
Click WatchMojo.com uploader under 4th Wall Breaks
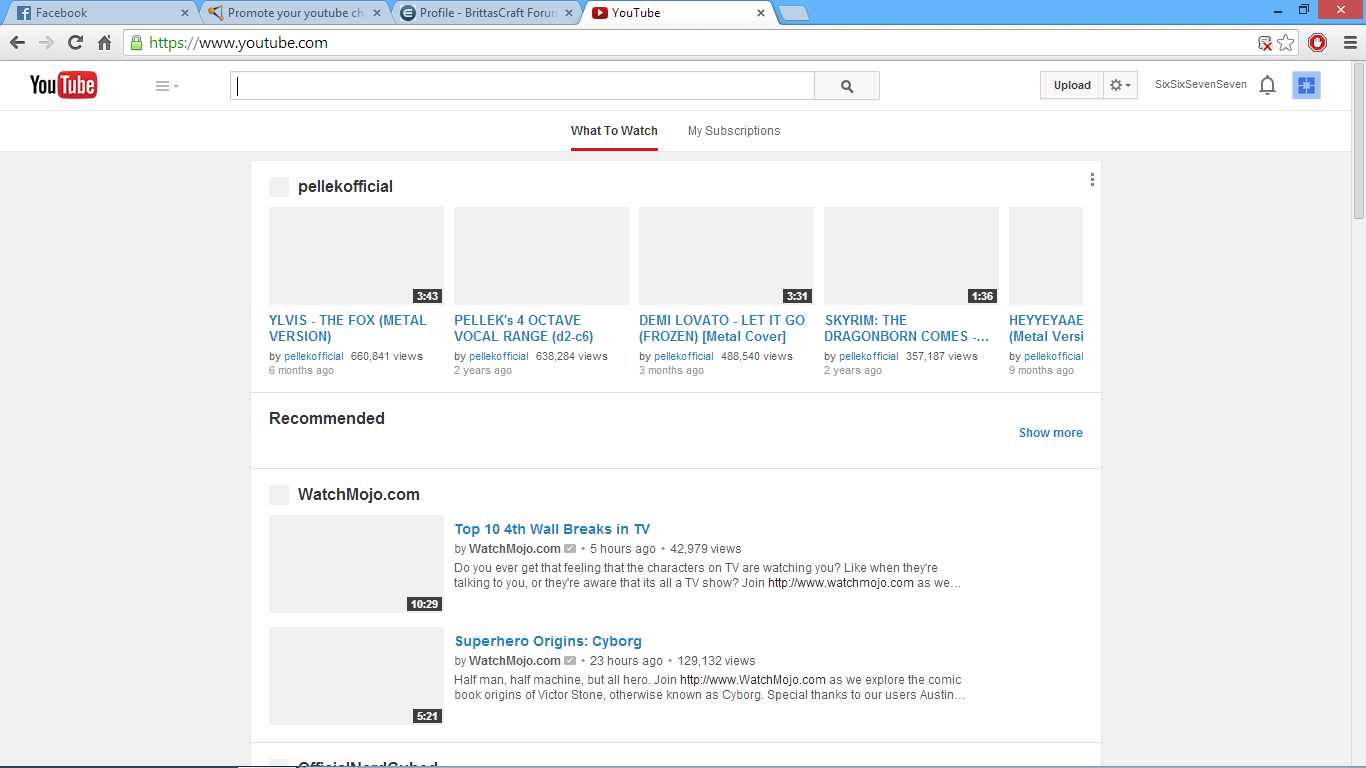tap(515, 549)
